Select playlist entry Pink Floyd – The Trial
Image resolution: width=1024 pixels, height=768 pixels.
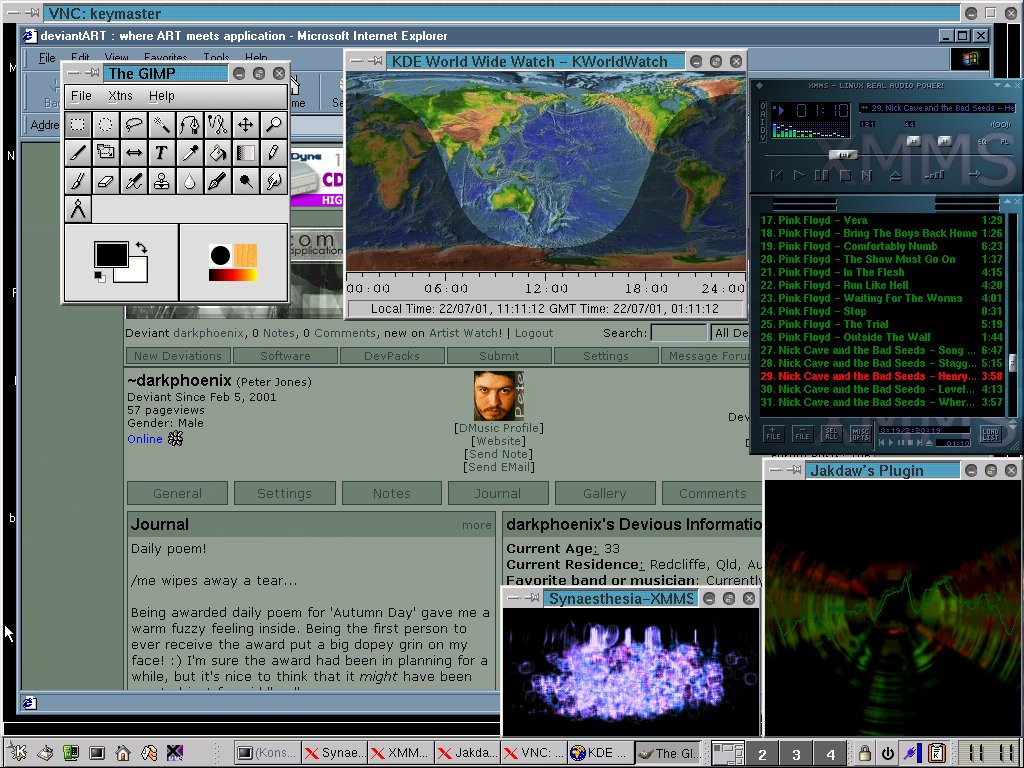pos(881,324)
